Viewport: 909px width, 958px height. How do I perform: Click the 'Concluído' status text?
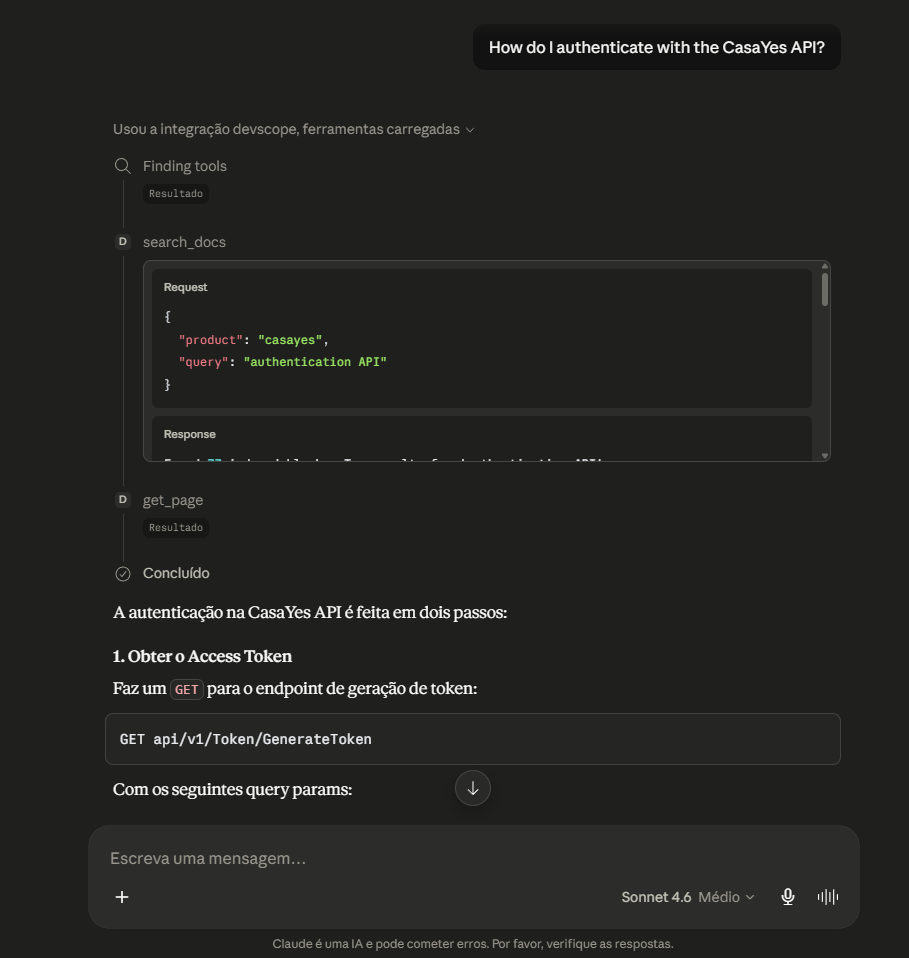coord(176,573)
